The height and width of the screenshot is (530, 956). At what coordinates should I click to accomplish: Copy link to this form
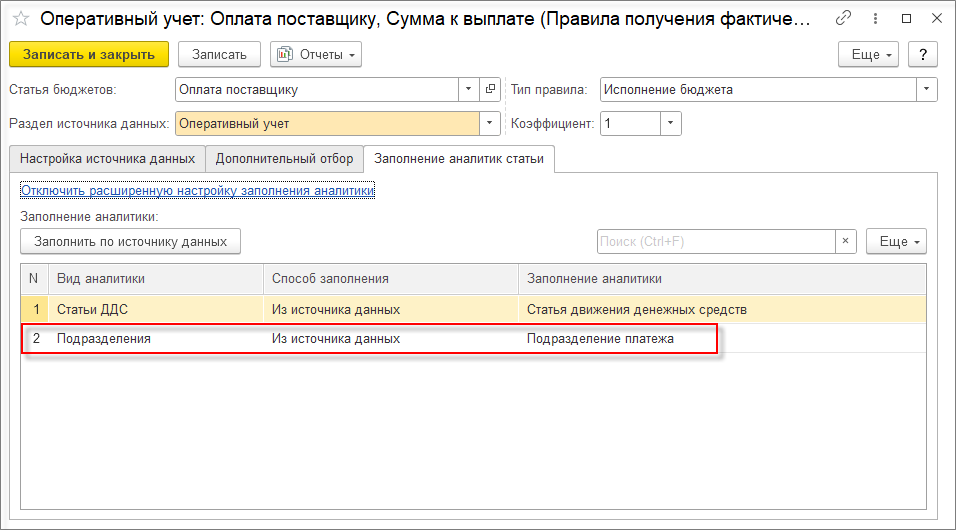(844, 19)
